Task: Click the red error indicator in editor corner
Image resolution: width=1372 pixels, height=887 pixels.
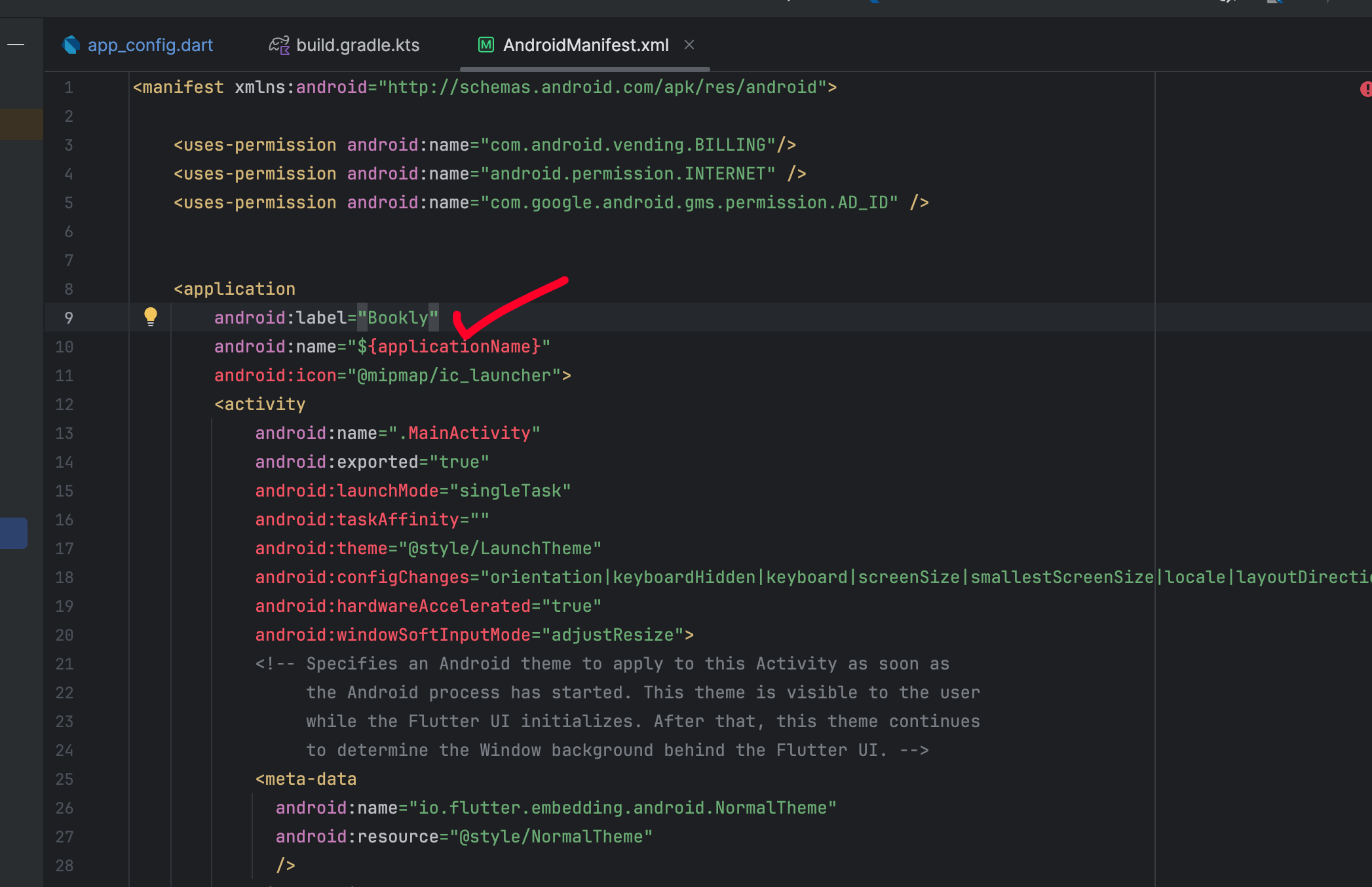Action: [1365, 88]
